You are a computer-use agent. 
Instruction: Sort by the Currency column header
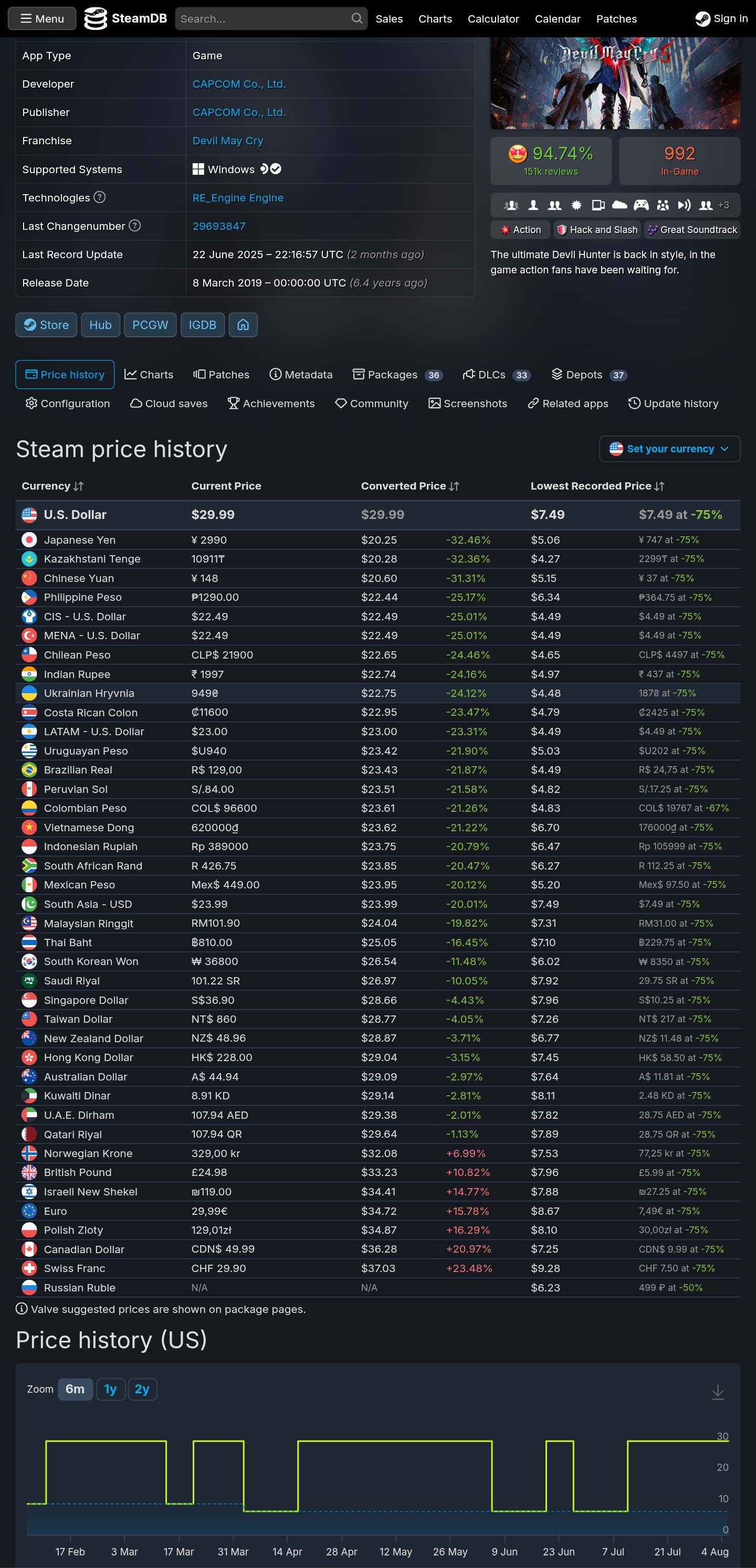click(x=52, y=486)
